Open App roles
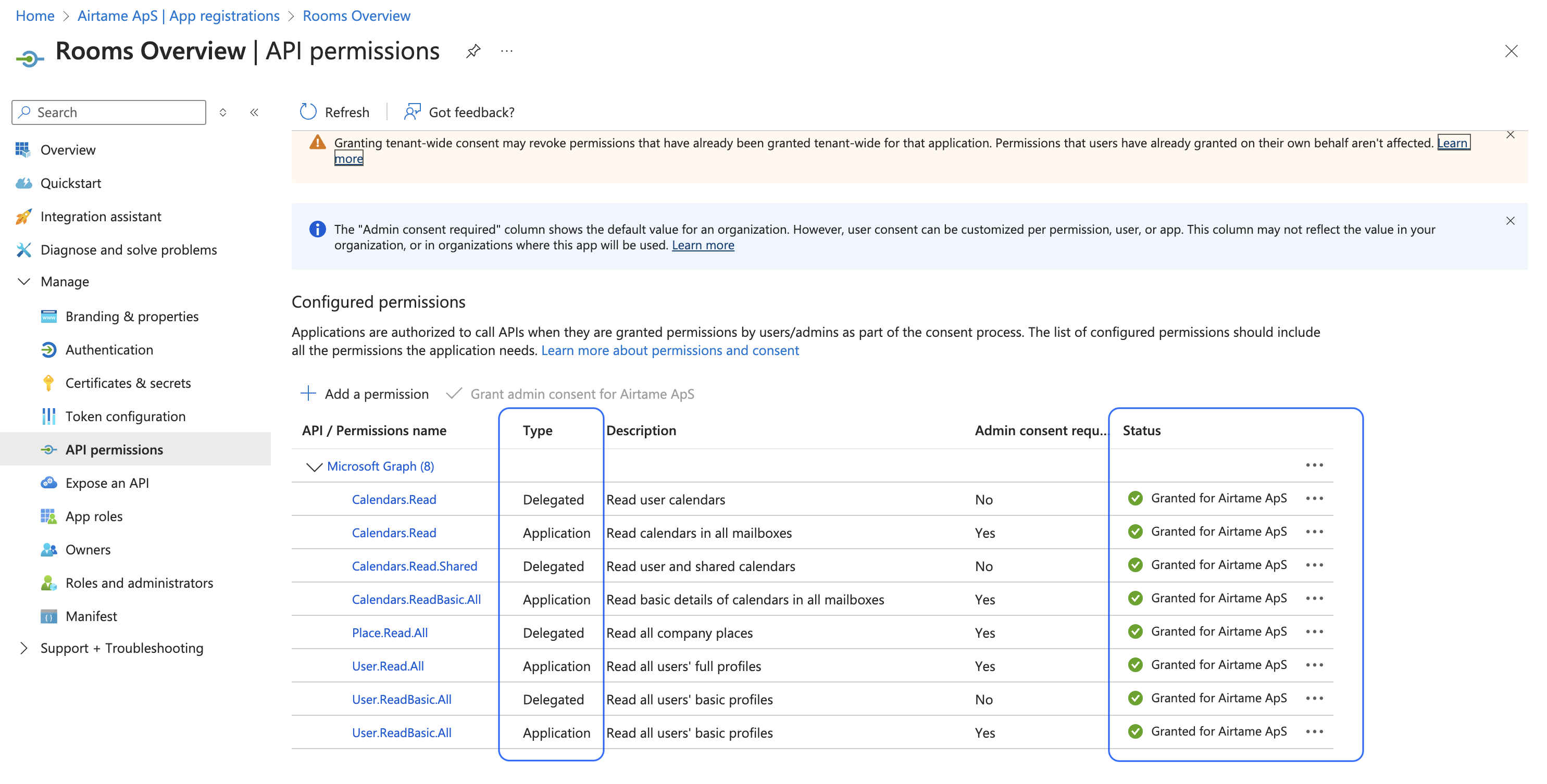The width and height of the screenshot is (1547, 784). (x=94, y=516)
